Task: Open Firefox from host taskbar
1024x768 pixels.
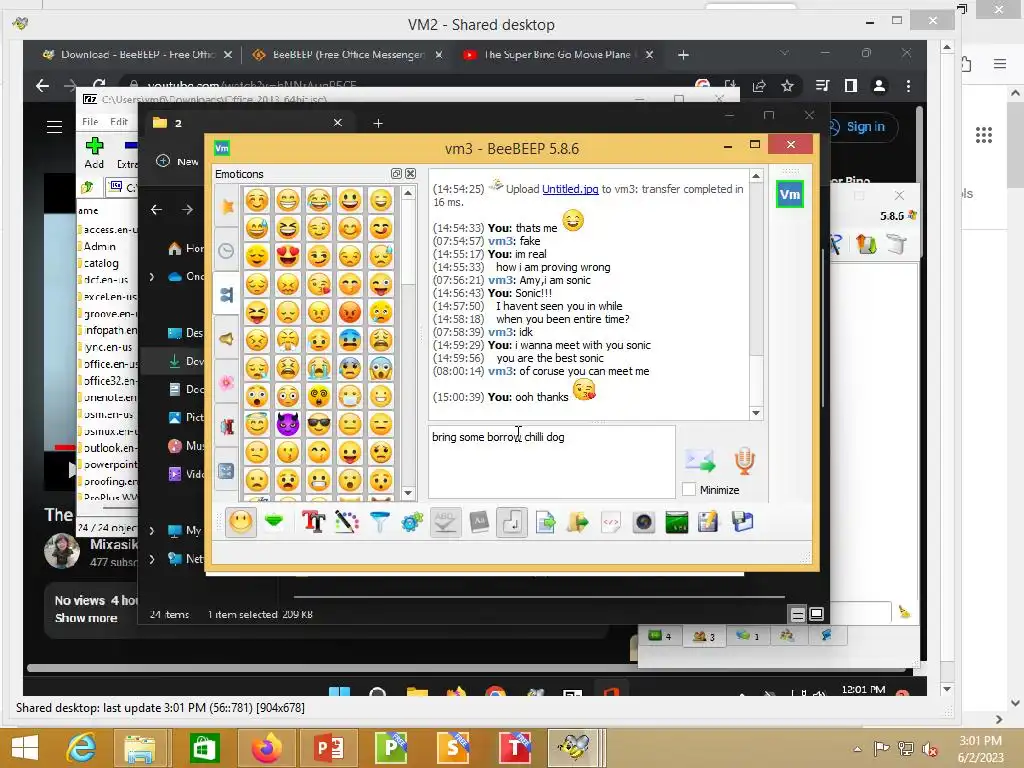Action: (x=266, y=747)
